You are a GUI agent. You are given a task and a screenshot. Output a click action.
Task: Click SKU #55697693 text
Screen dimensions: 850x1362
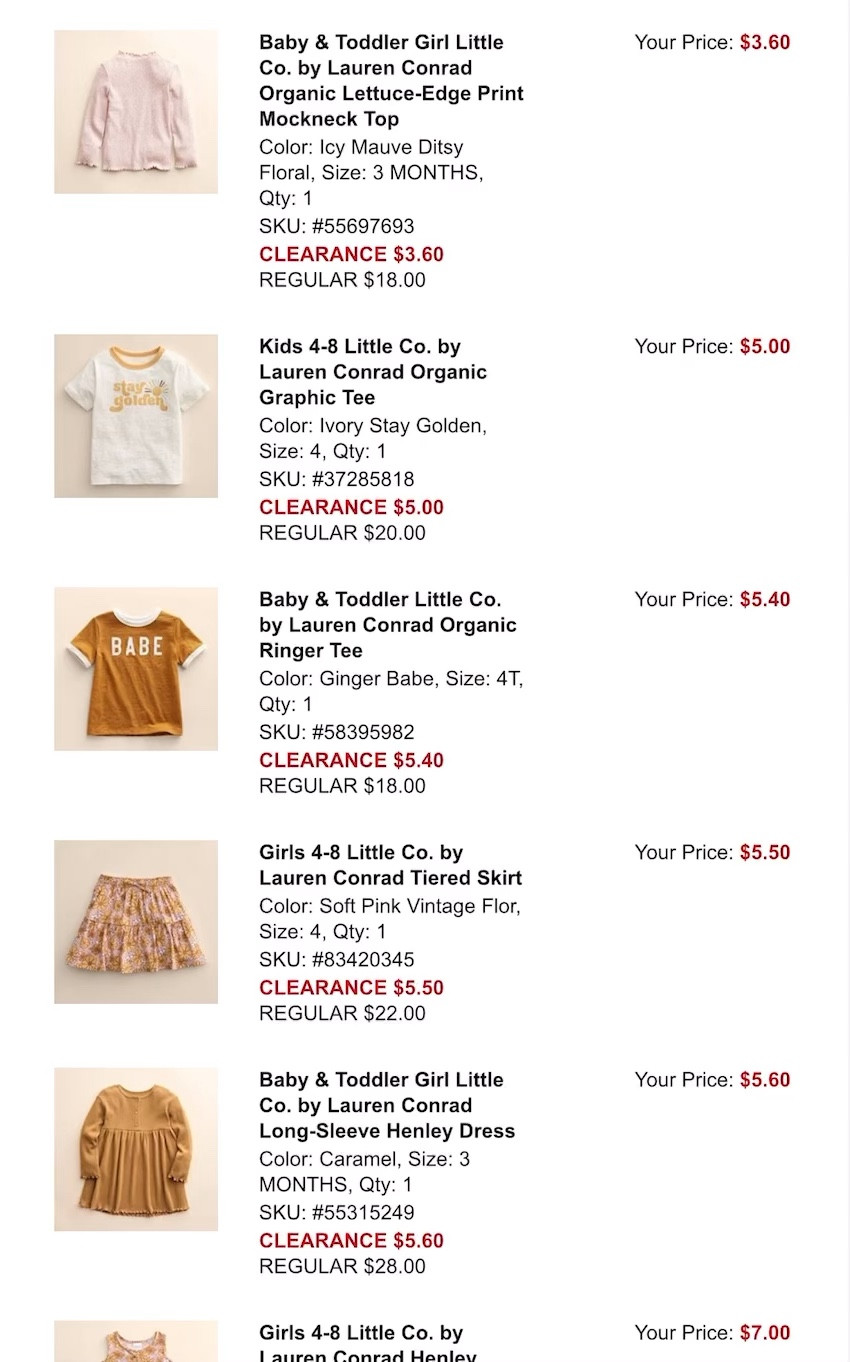tap(336, 226)
